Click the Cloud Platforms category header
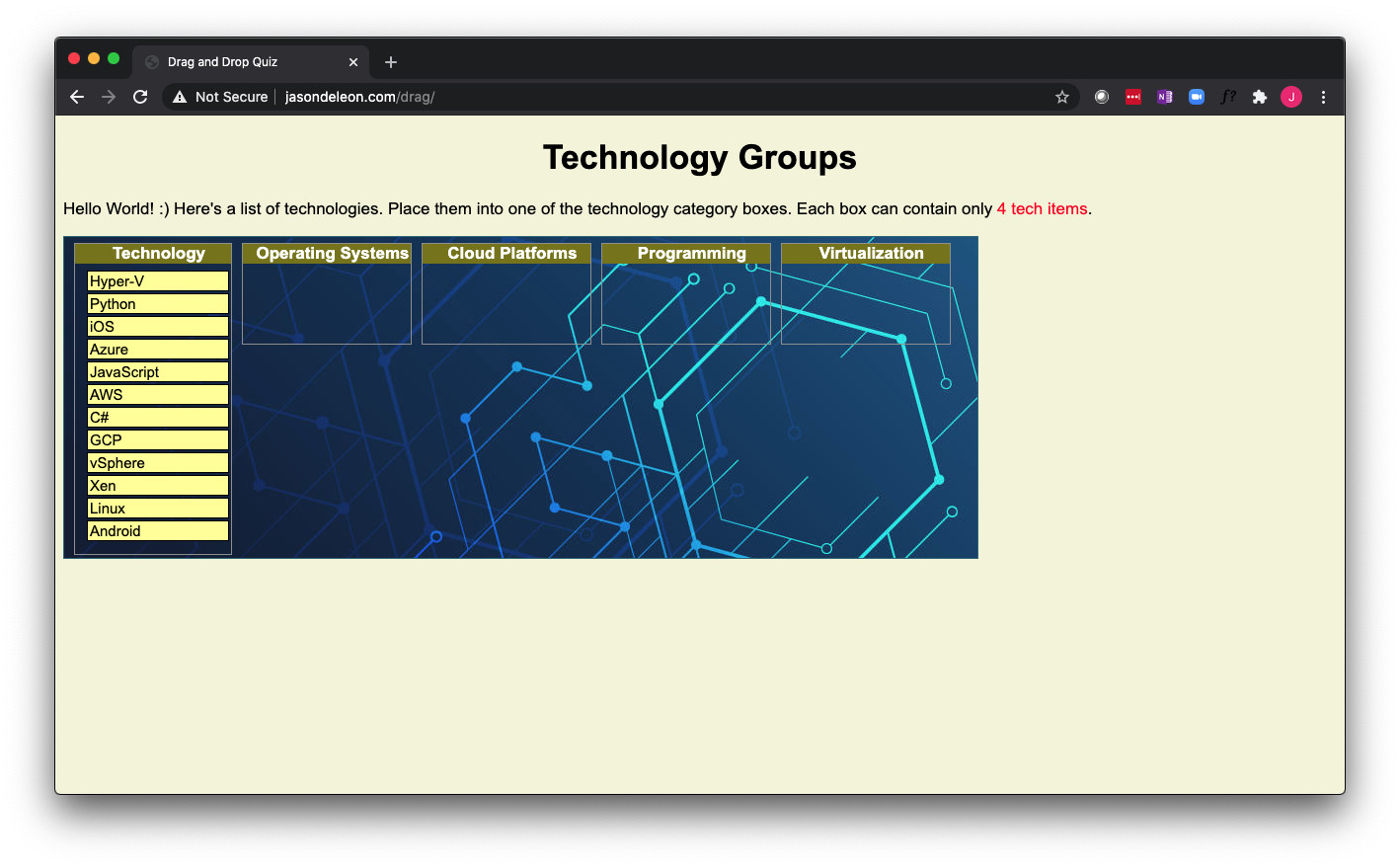Screen dimensions: 1400x867 click(x=511, y=254)
